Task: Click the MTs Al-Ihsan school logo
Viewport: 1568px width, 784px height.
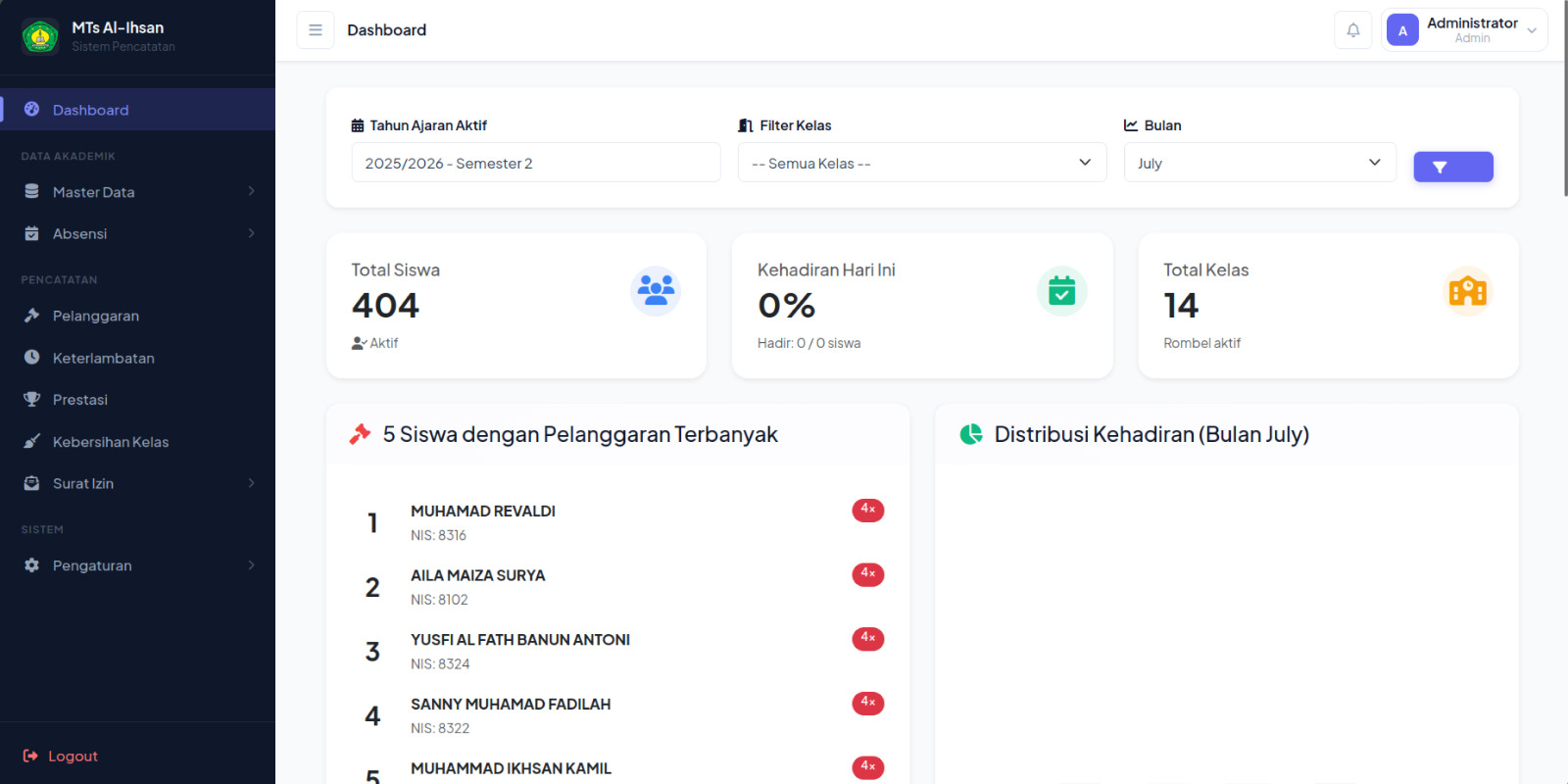Action: [x=40, y=37]
